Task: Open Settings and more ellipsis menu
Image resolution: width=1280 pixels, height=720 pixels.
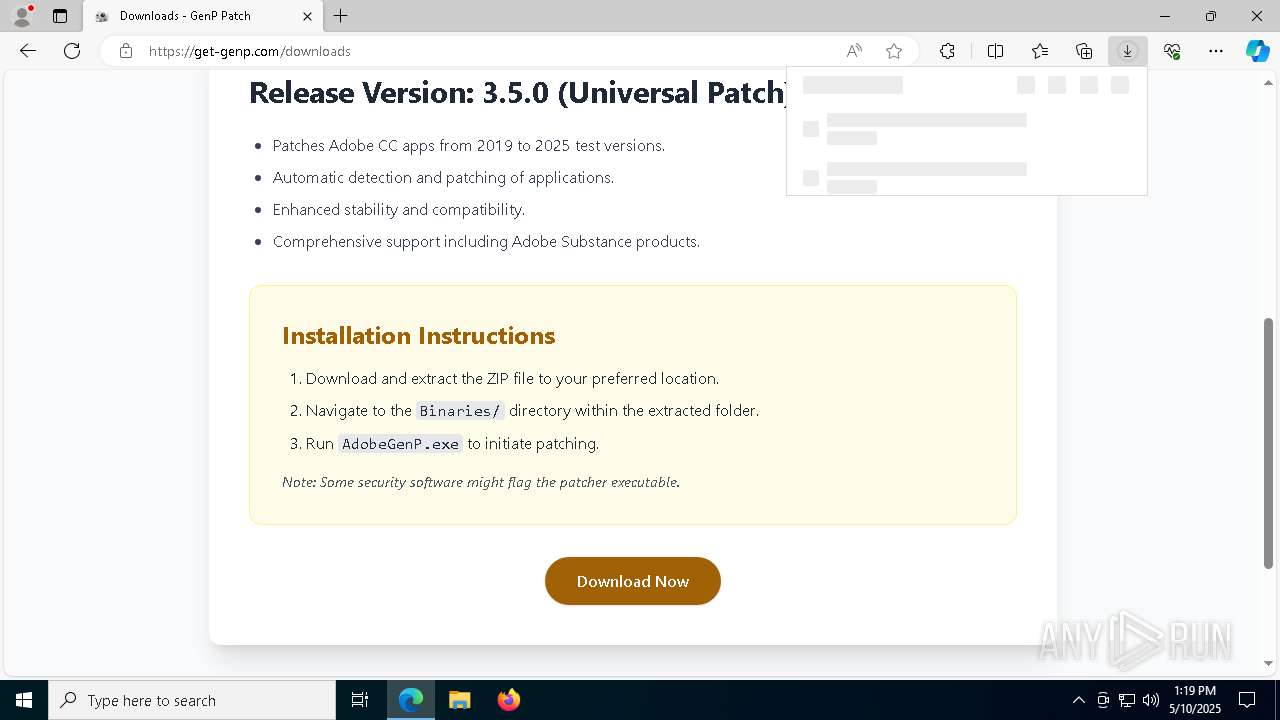Action: pyautogui.click(x=1216, y=51)
